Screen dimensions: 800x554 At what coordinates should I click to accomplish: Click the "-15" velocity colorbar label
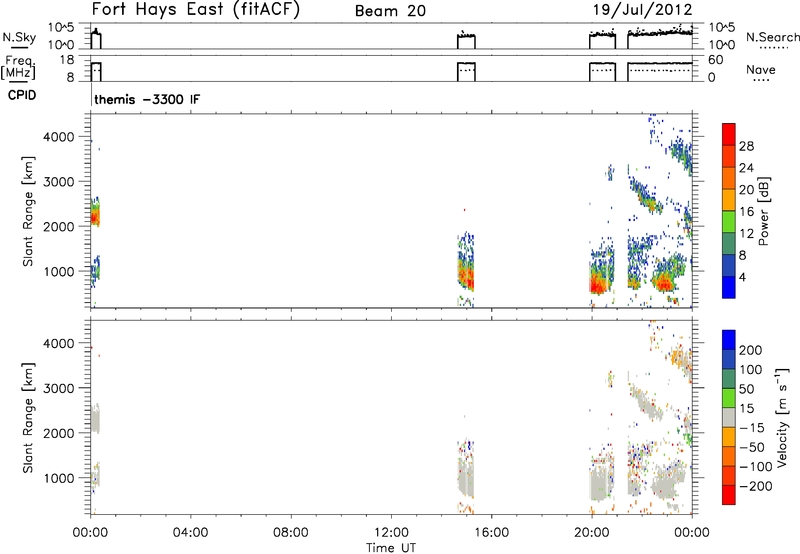(752, 428)
